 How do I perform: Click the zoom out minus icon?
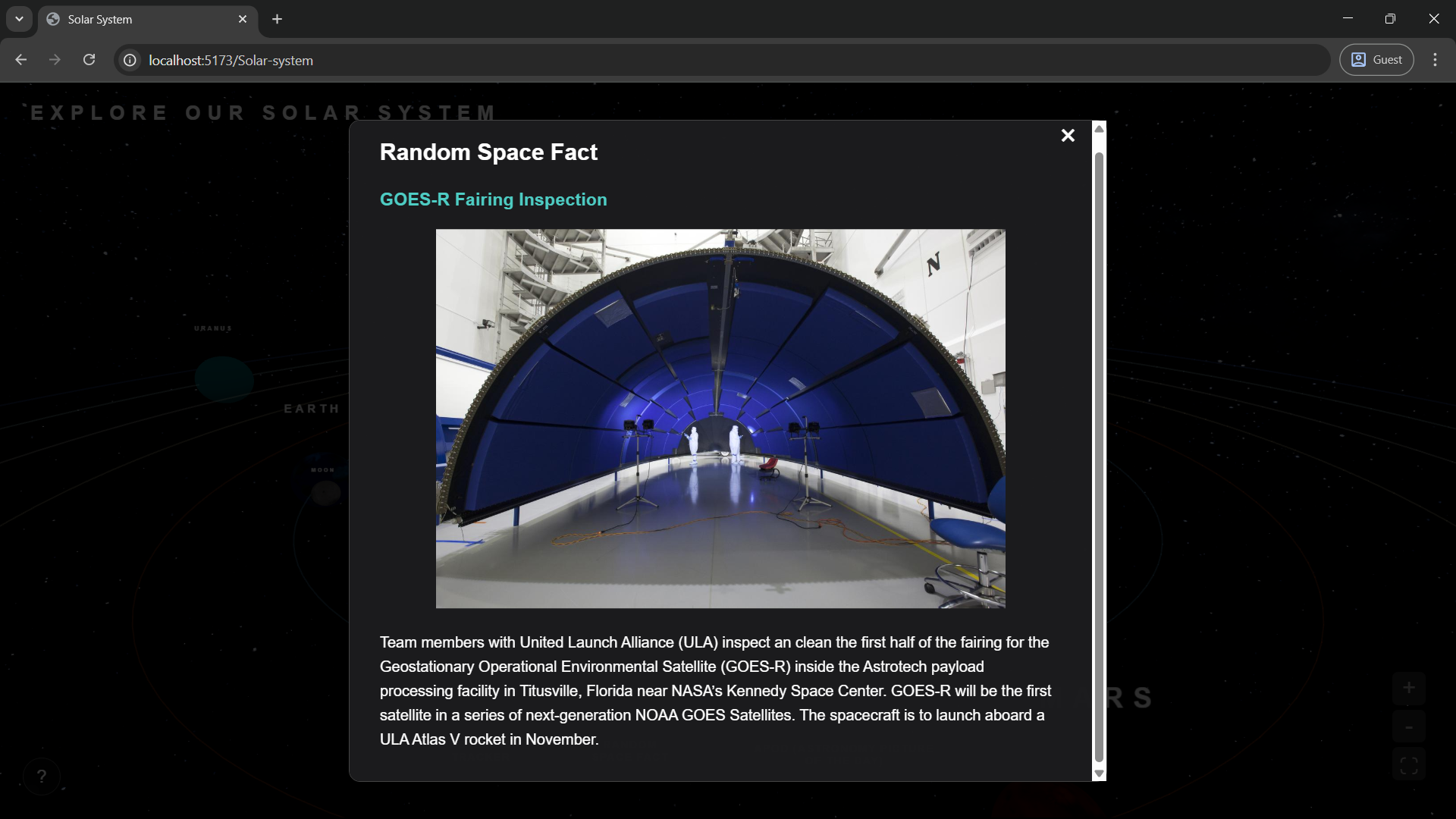coord(1408,727)
